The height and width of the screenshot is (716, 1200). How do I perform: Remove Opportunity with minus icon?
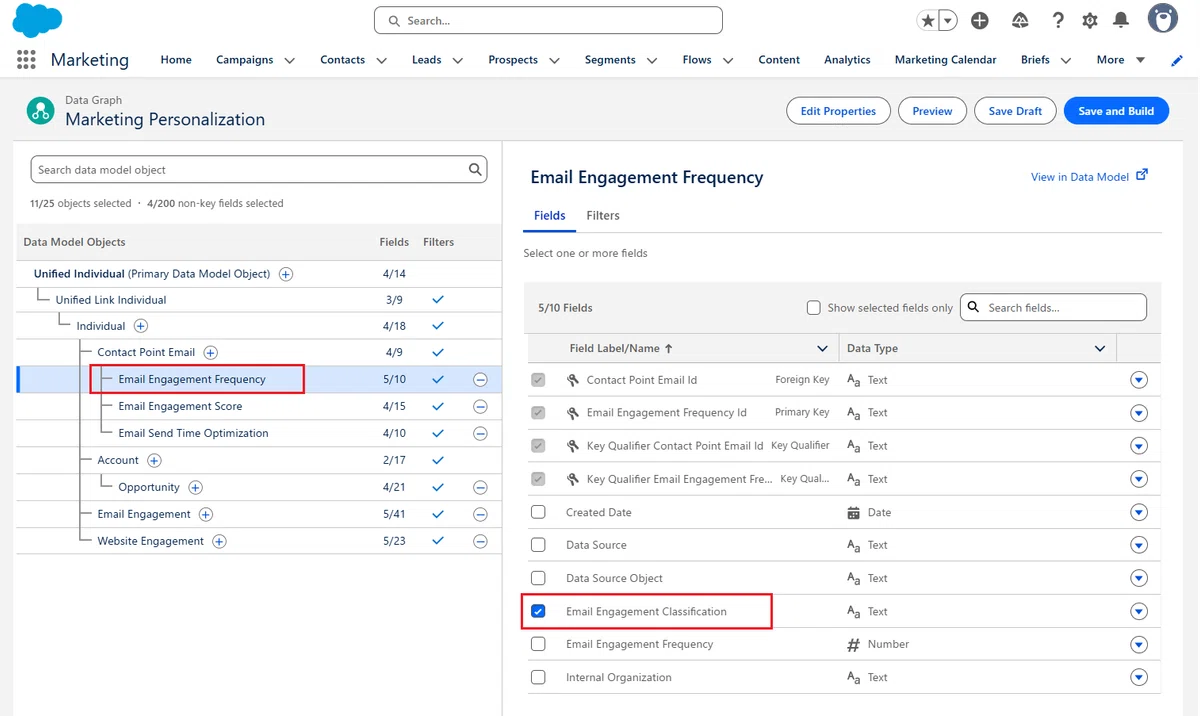pos(480,488)
